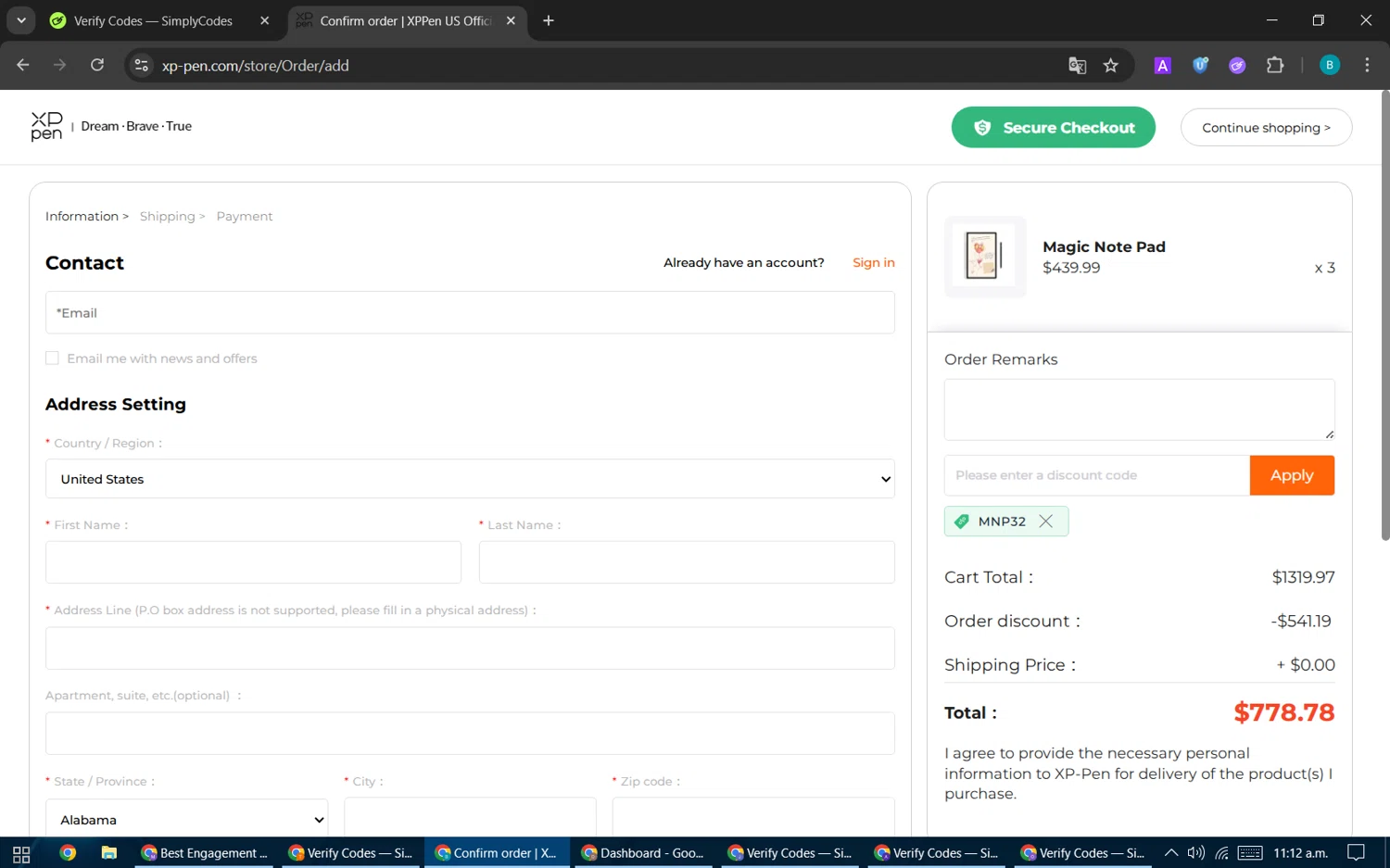Click the MNP32 coupon tag icon

click(x=962, y=522)
